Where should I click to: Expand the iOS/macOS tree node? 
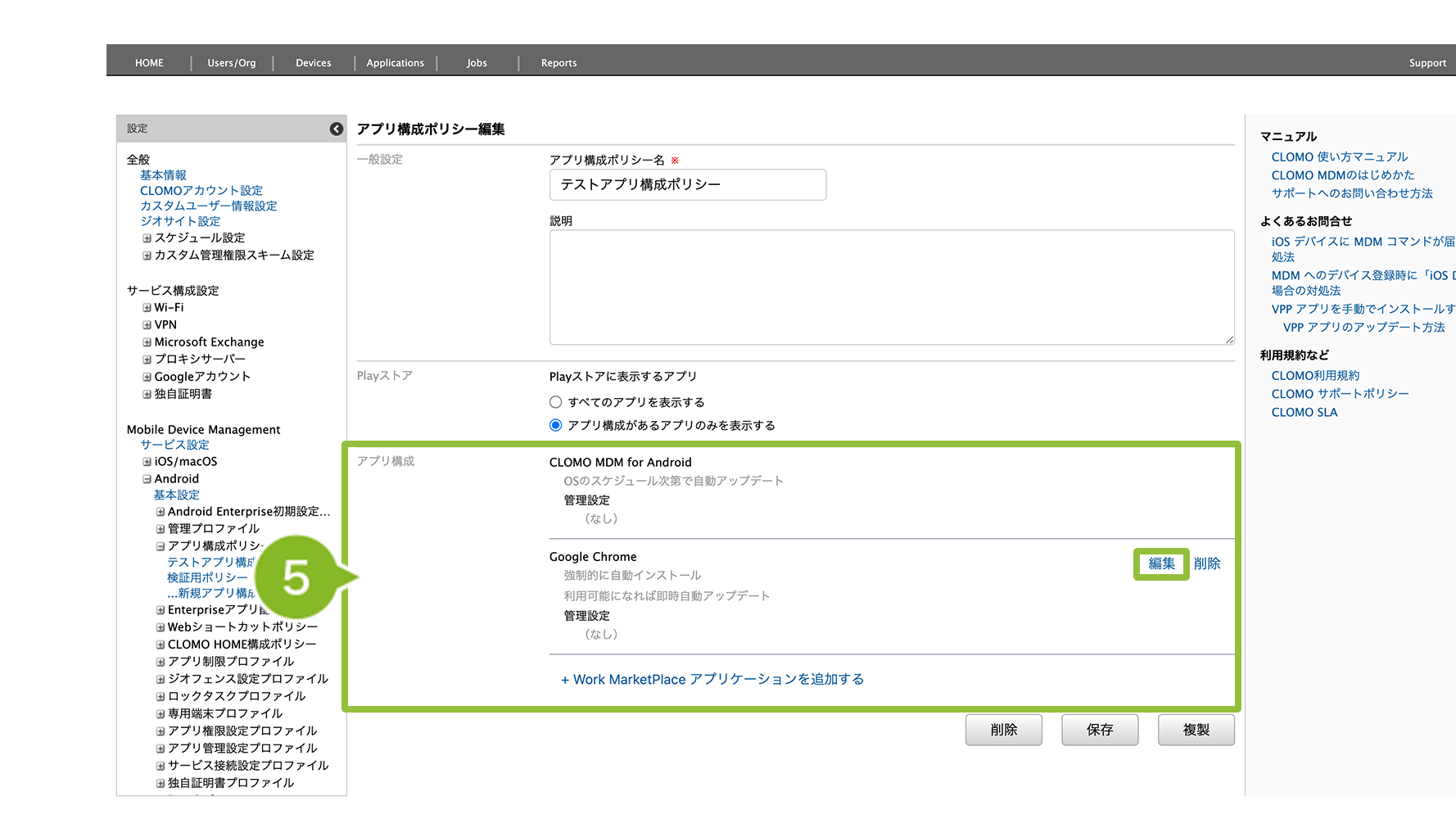[147, 462]
